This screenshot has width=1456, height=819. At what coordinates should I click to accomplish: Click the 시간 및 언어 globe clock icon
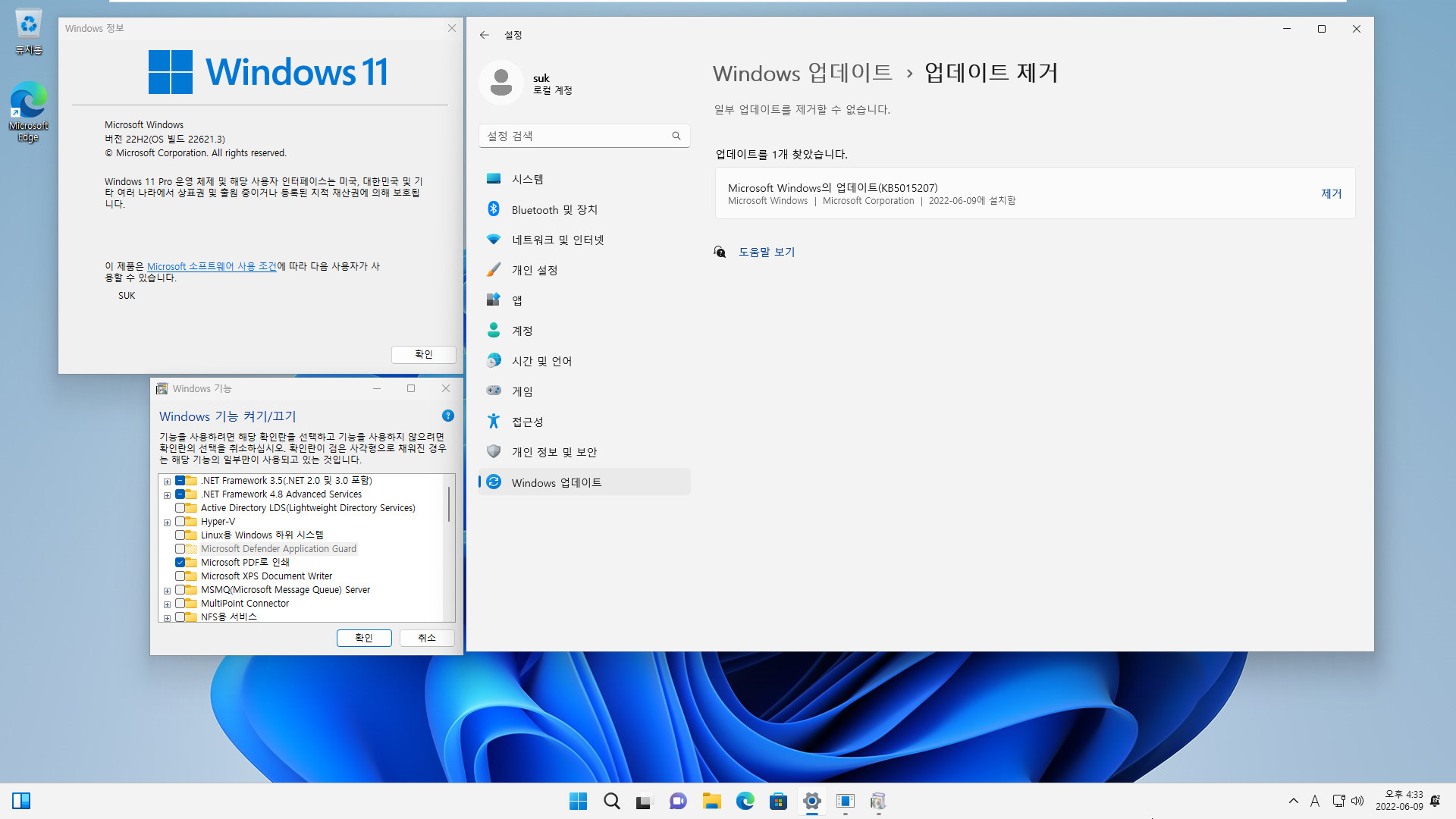click(x=494, y=361)
